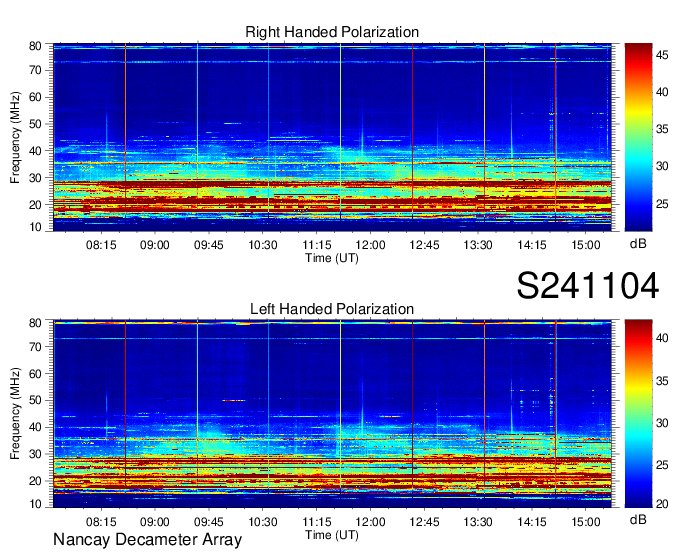Click the 20 value on the bottom color bar scale

662,503
